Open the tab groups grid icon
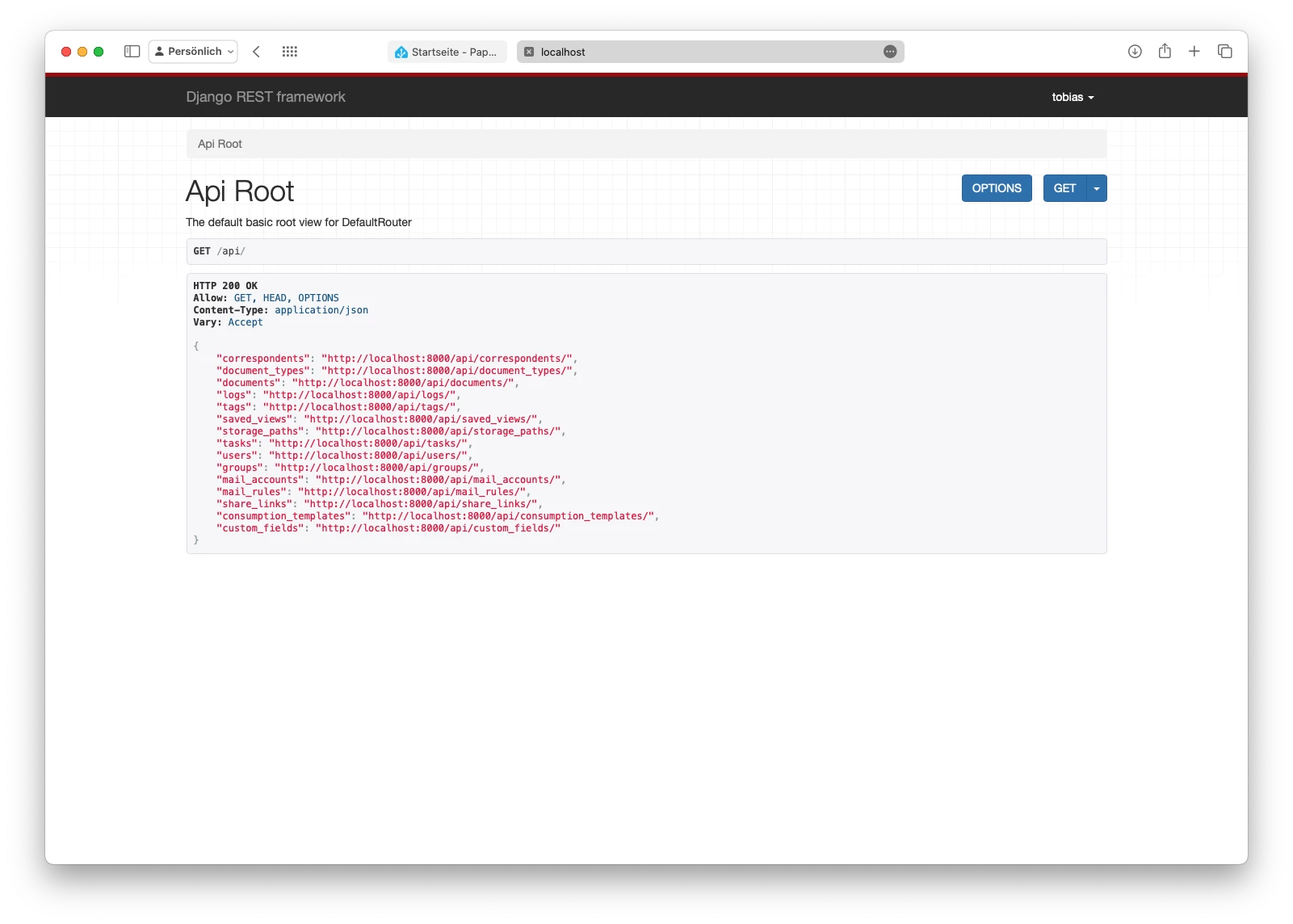 (x=290, y=51)
